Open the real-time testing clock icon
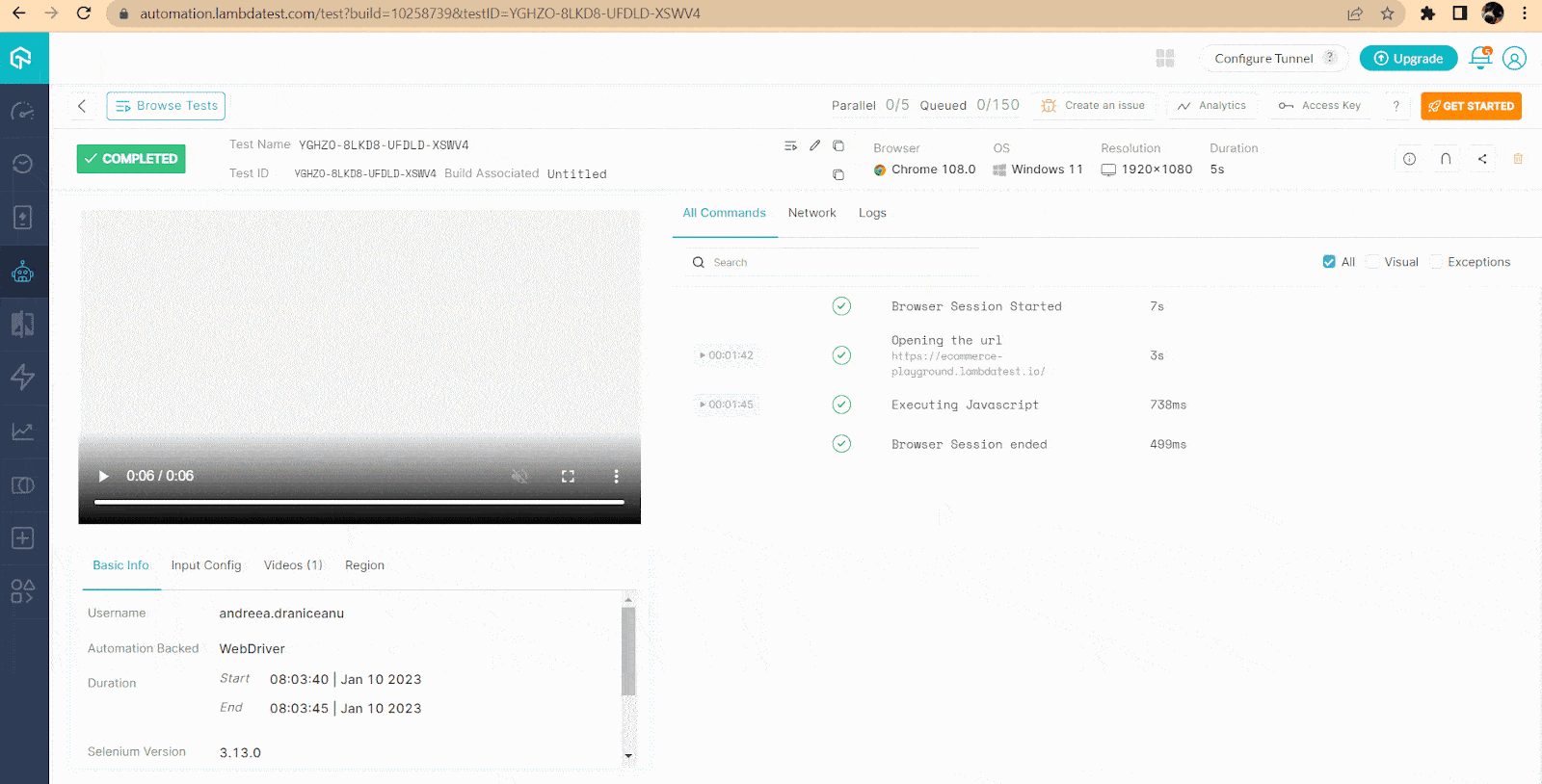This screenshot has width=1542, height=784. [x=22, y=164]
